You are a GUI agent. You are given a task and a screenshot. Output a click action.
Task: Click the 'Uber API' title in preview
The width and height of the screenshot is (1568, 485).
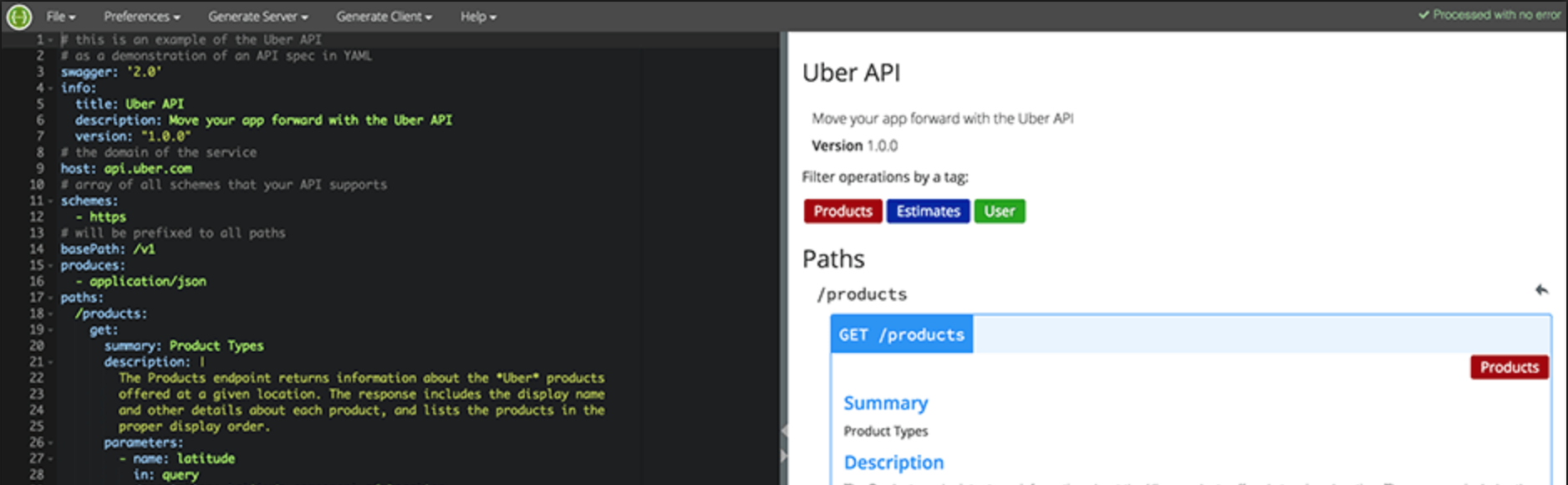pyautogui.click(x=851, y=73)
